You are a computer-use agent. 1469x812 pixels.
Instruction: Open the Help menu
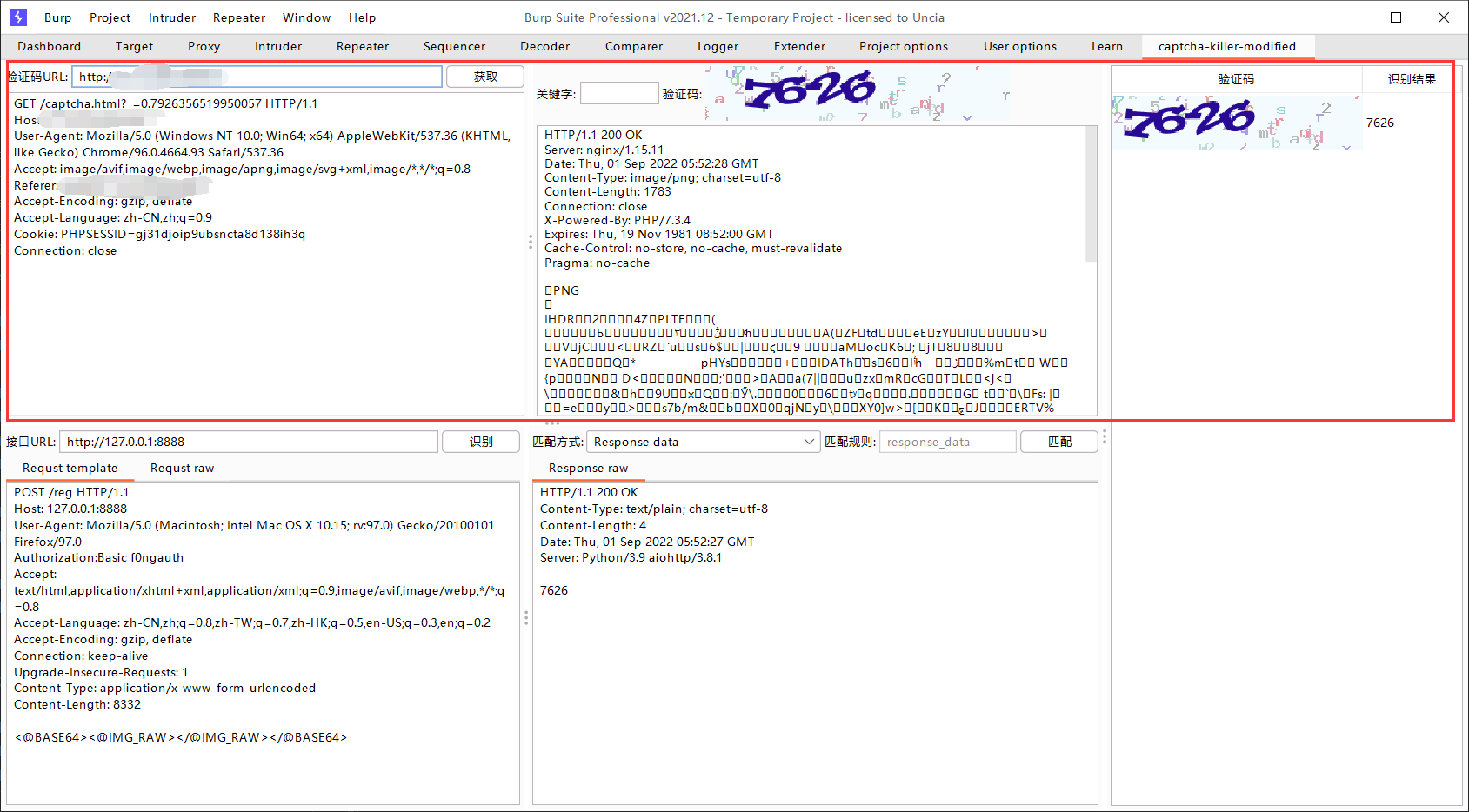coord(362,17)
